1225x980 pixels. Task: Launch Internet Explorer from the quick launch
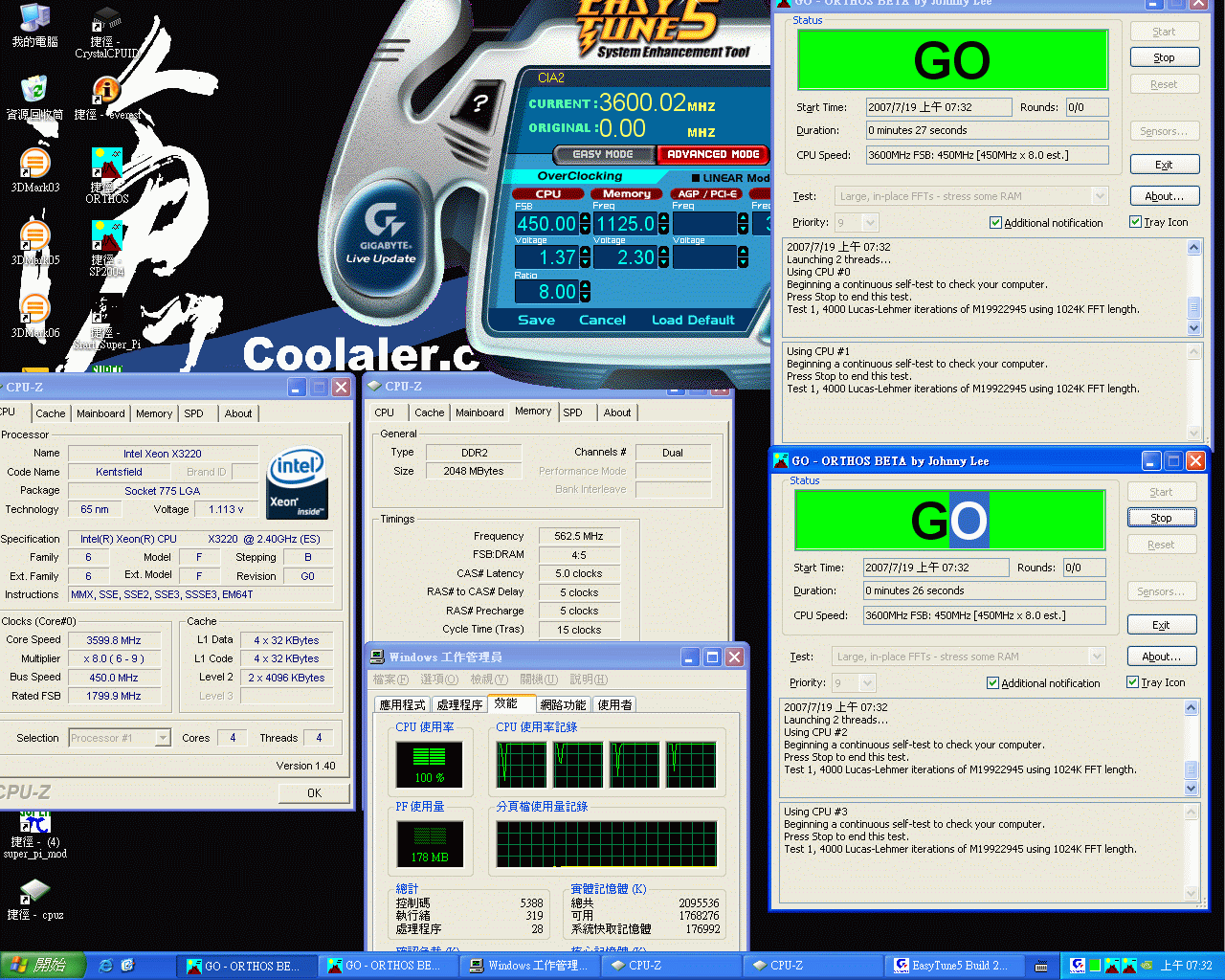pyautogui.click(x=105, y=966)
